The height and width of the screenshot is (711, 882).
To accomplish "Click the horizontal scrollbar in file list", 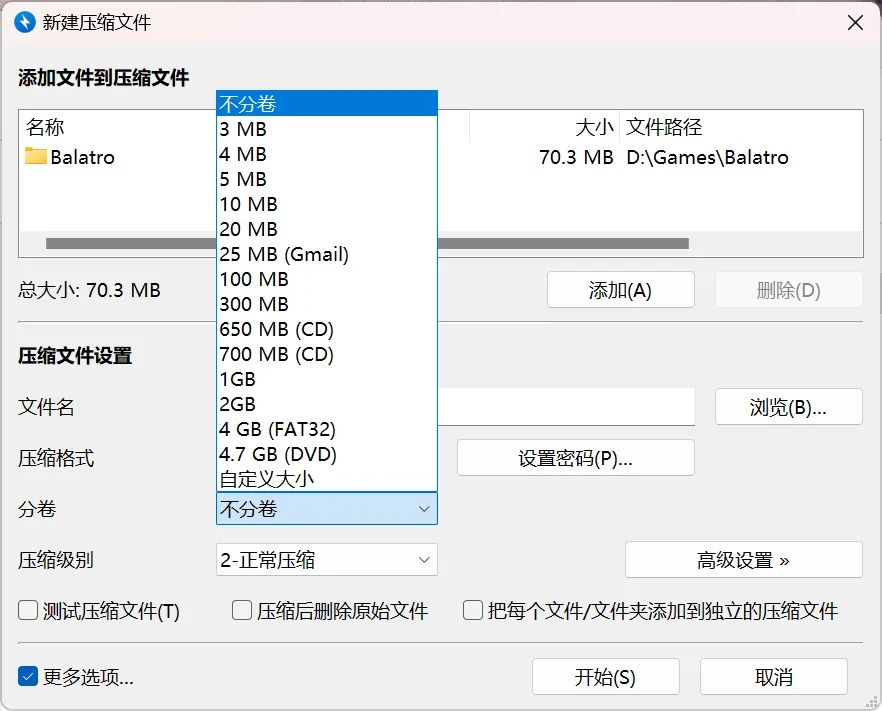I will 367,244.
